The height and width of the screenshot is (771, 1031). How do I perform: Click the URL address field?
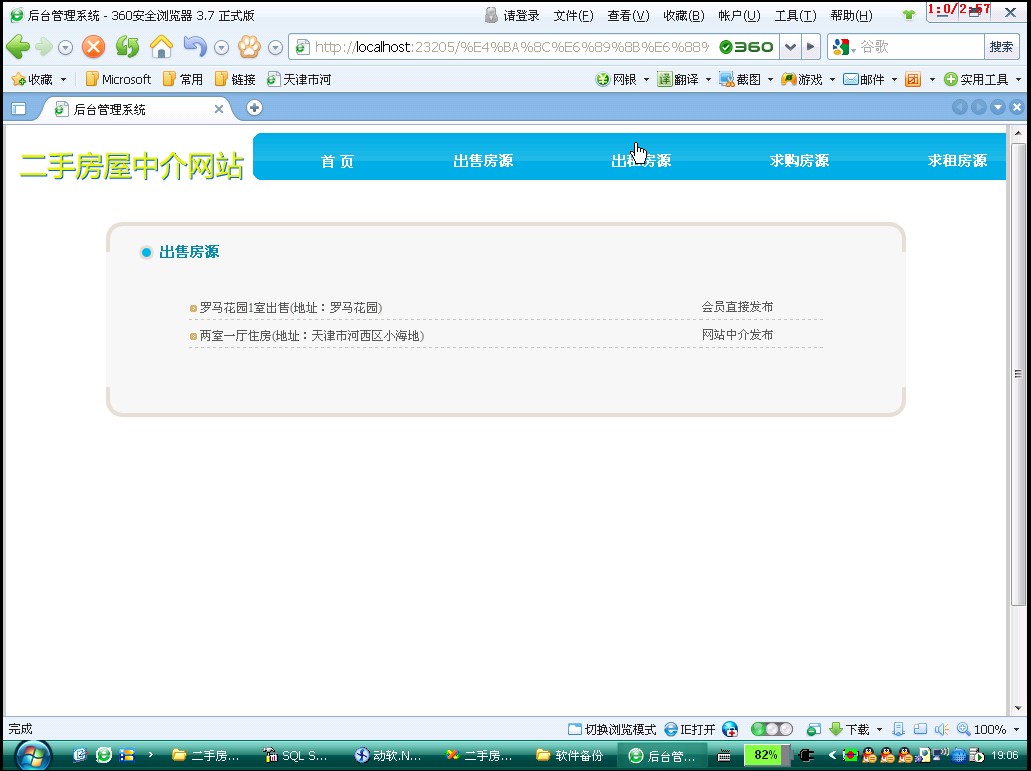point(511,47)
